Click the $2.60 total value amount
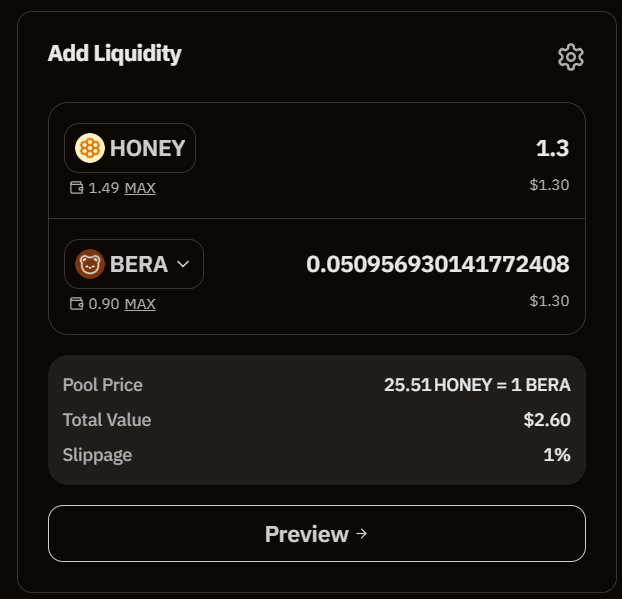The height and width of the screenshot is (599, 622). click(547, 420)
